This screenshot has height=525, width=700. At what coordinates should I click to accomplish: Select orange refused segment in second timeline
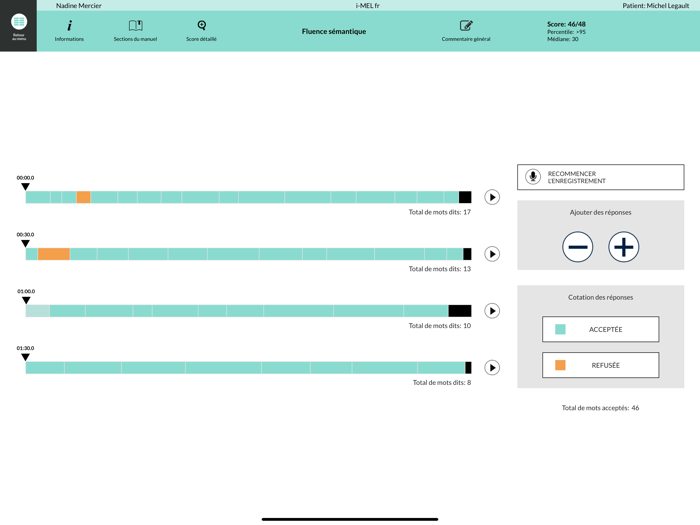(54, 254)
